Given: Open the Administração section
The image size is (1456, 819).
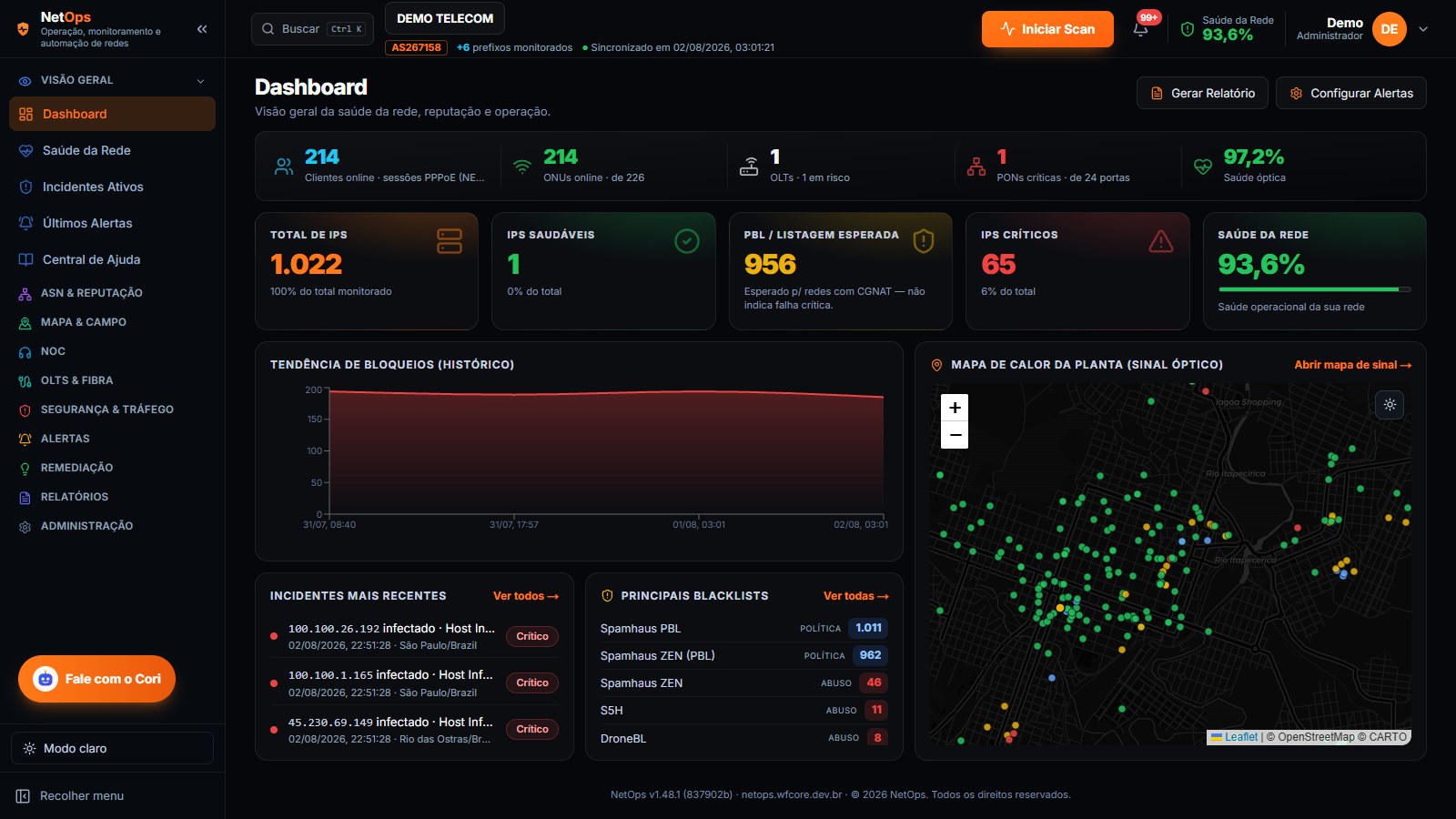Looking at the screenshot, I should point(112,526).
